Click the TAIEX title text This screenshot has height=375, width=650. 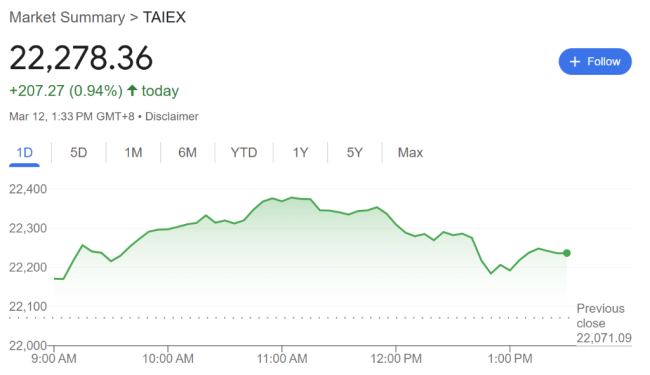(164, 17)
